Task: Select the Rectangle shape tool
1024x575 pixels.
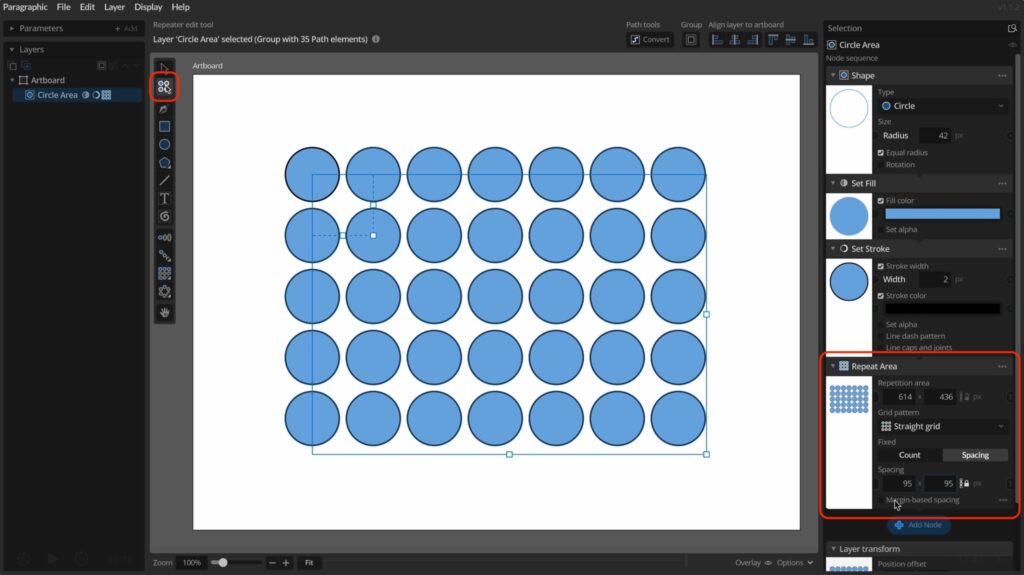Action: 164,126
